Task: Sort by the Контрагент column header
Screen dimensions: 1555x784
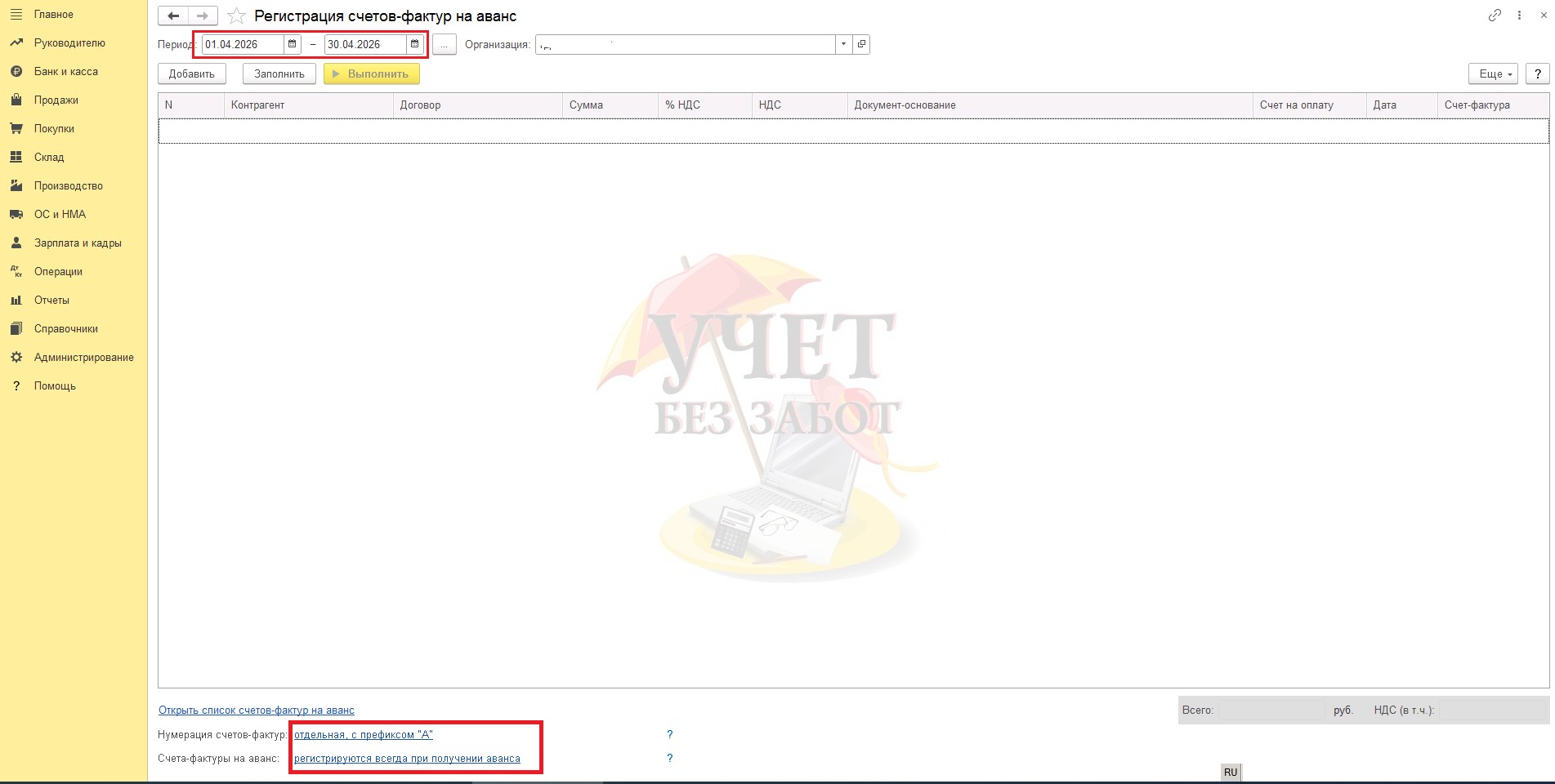Action: click(x=309, y=105)
